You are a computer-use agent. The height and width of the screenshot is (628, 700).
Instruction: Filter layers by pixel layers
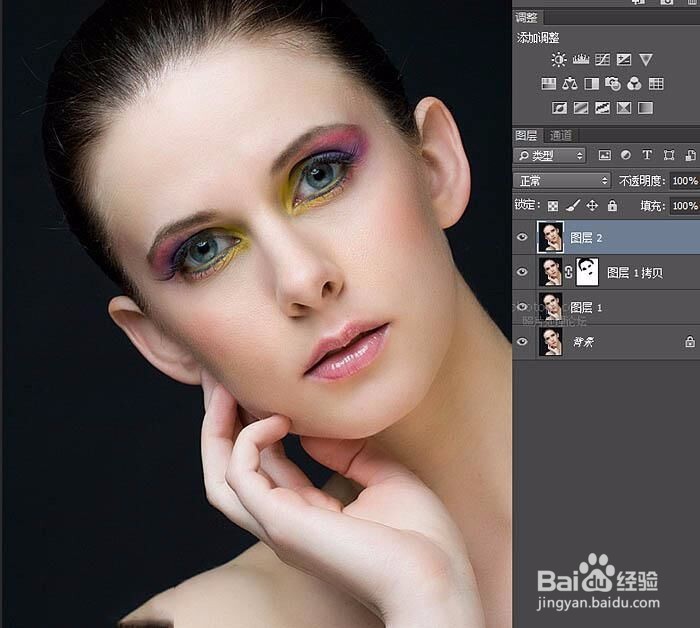click(x=604, y=155)
